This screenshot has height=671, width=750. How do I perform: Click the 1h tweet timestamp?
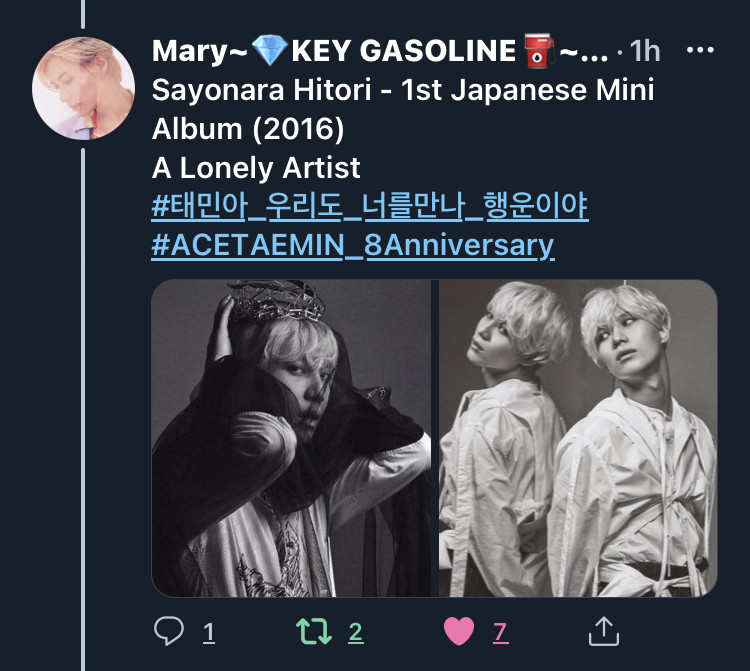pyautogui.click(x=645, y=51)
